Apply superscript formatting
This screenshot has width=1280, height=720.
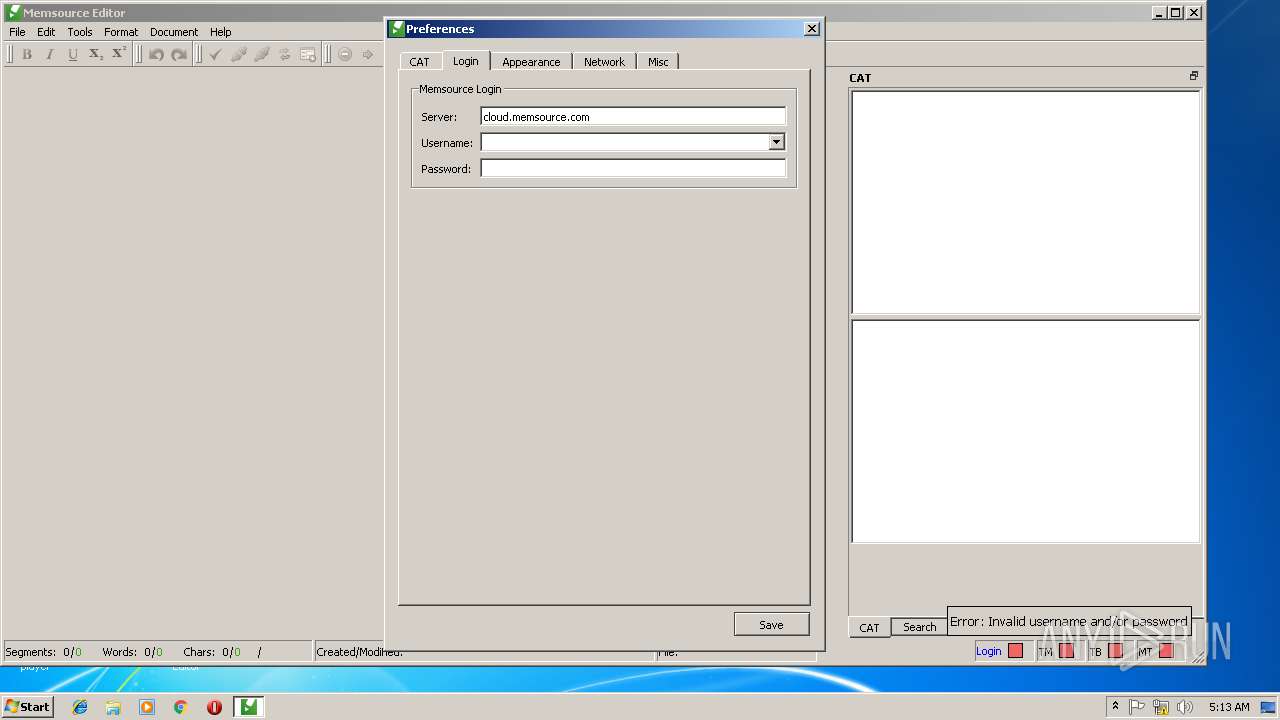[119, 54]
